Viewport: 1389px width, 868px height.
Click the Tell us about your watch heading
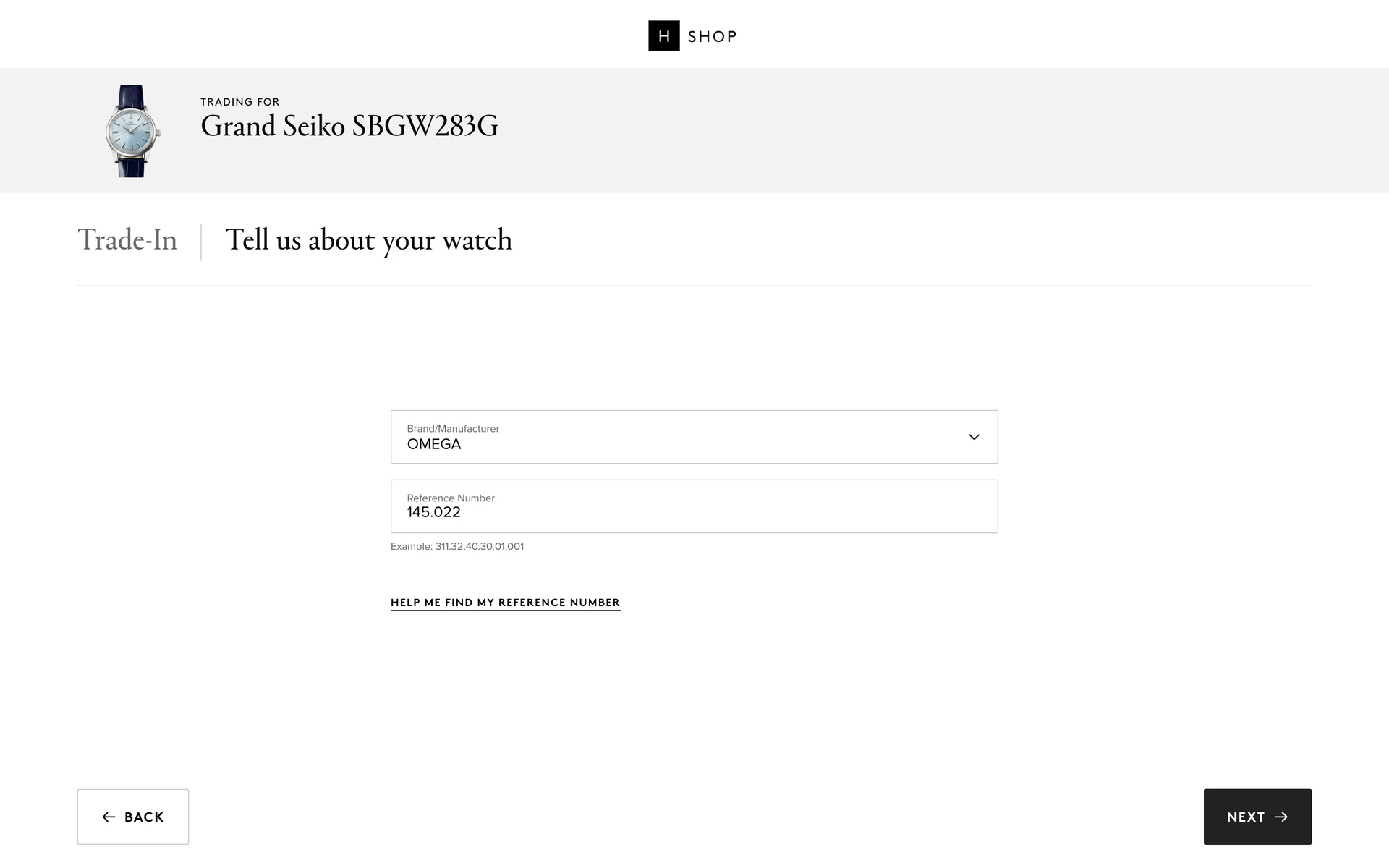[x=368, y=240]
